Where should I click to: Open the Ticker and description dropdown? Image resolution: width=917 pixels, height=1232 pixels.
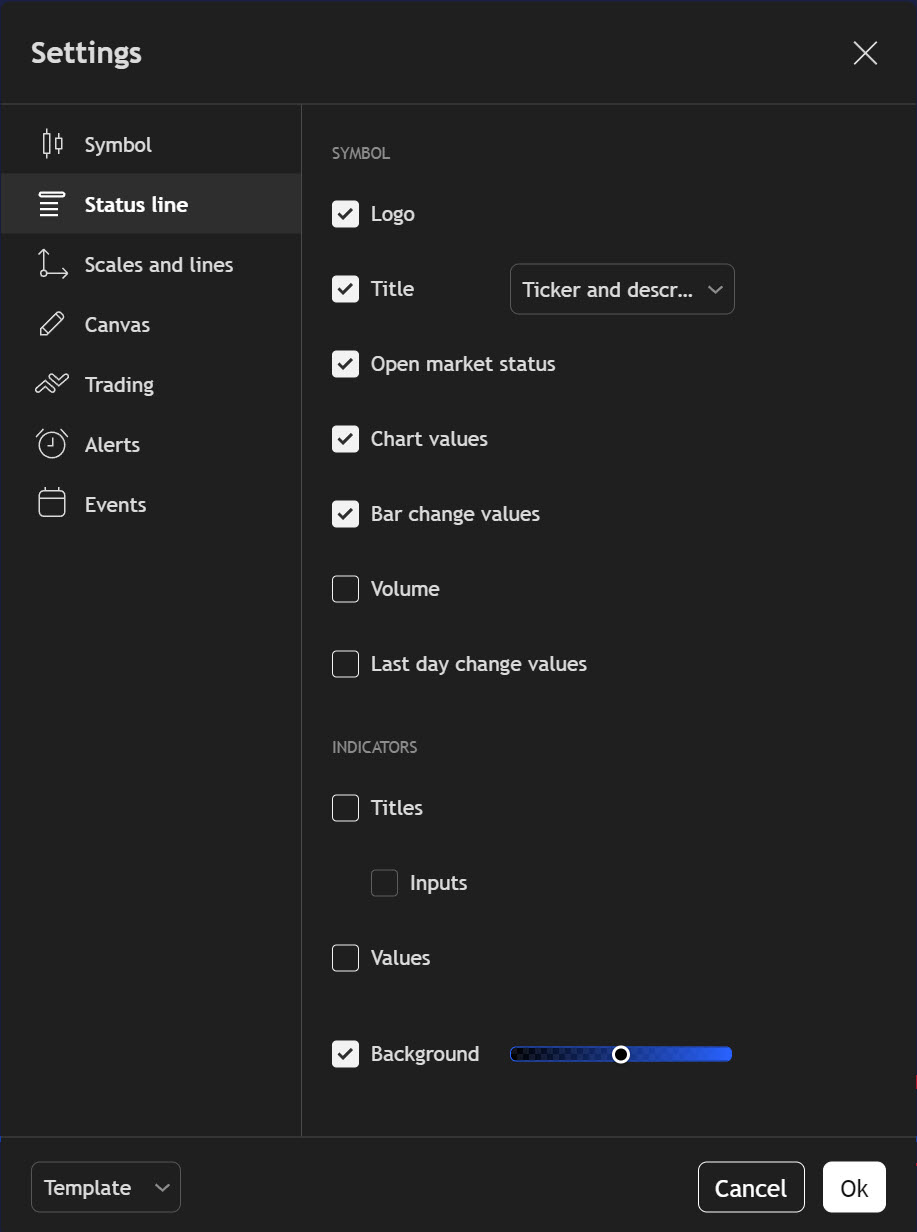click(x=622, y=289)
